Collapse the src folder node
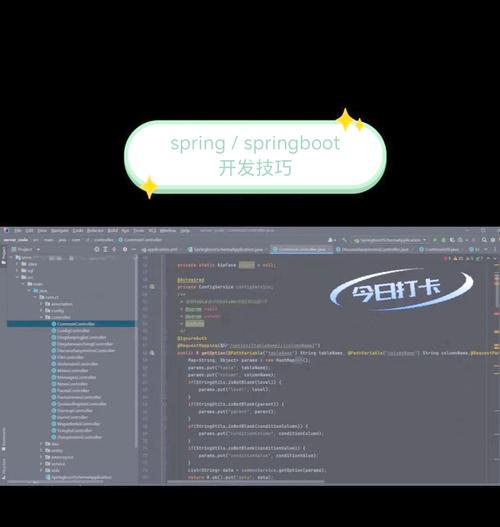This screenshot has height=527, width=500. click(18, 277)
